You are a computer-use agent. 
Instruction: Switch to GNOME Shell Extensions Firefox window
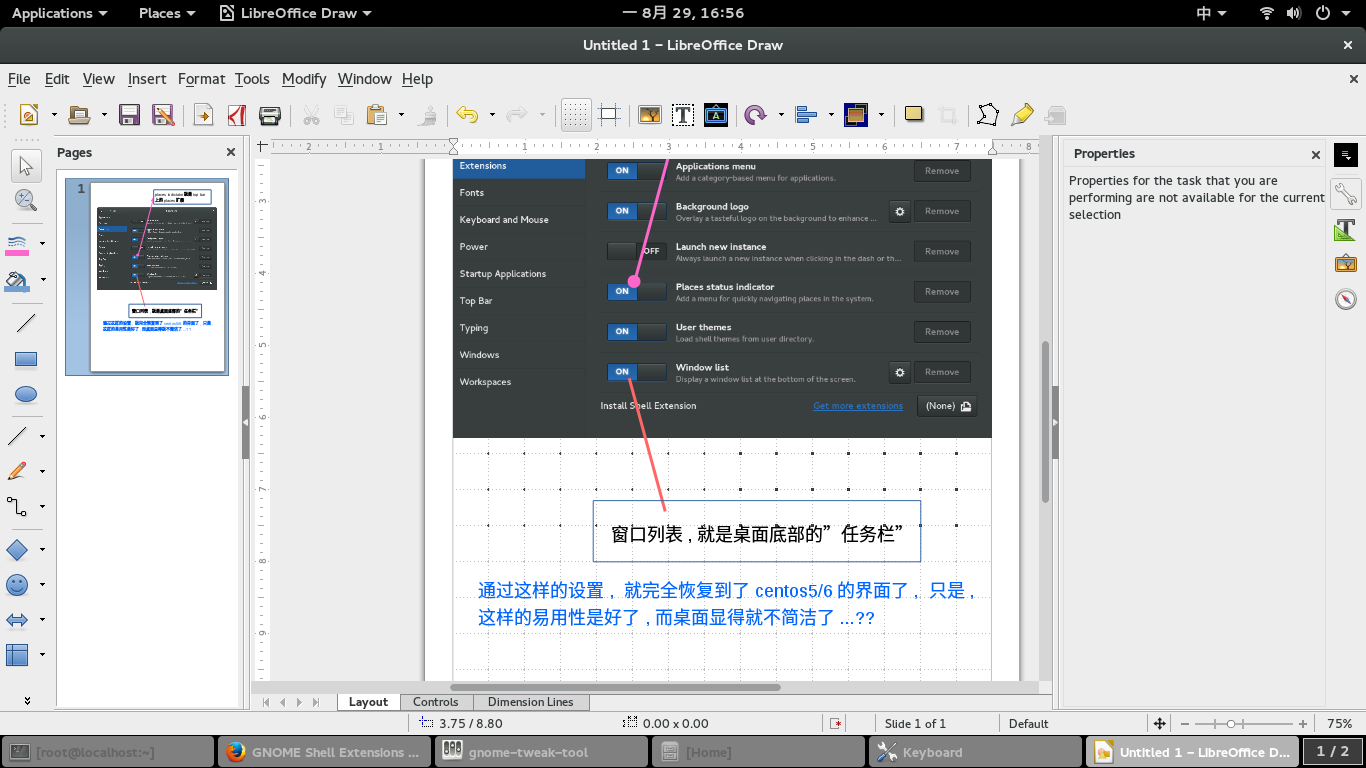[324, 752]
